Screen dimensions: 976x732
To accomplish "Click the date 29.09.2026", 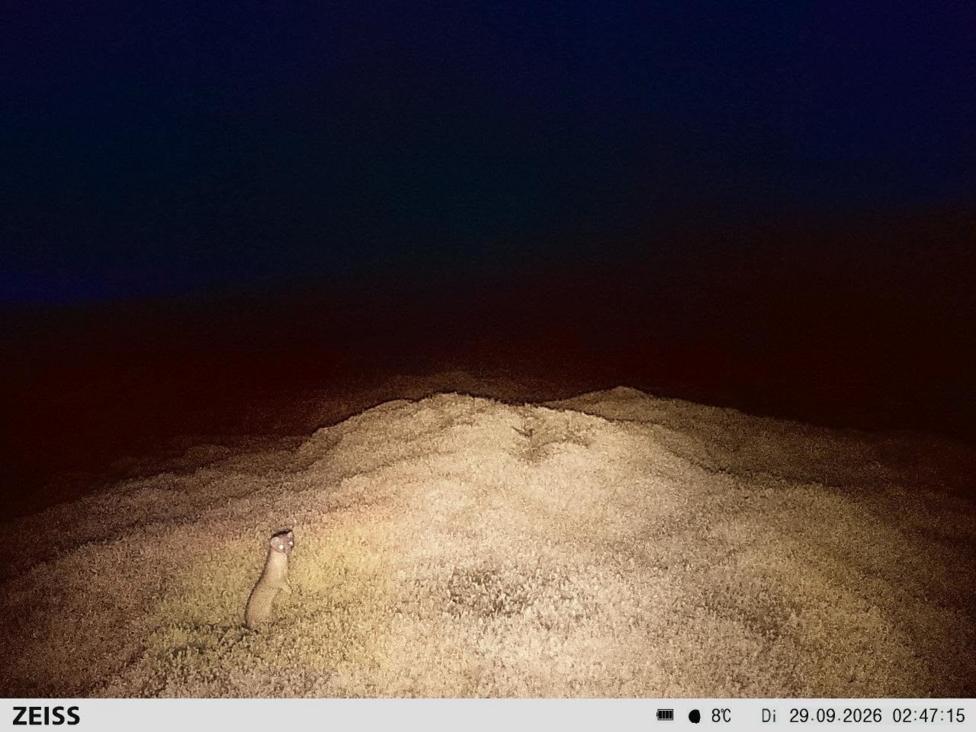I will point(835,716).
